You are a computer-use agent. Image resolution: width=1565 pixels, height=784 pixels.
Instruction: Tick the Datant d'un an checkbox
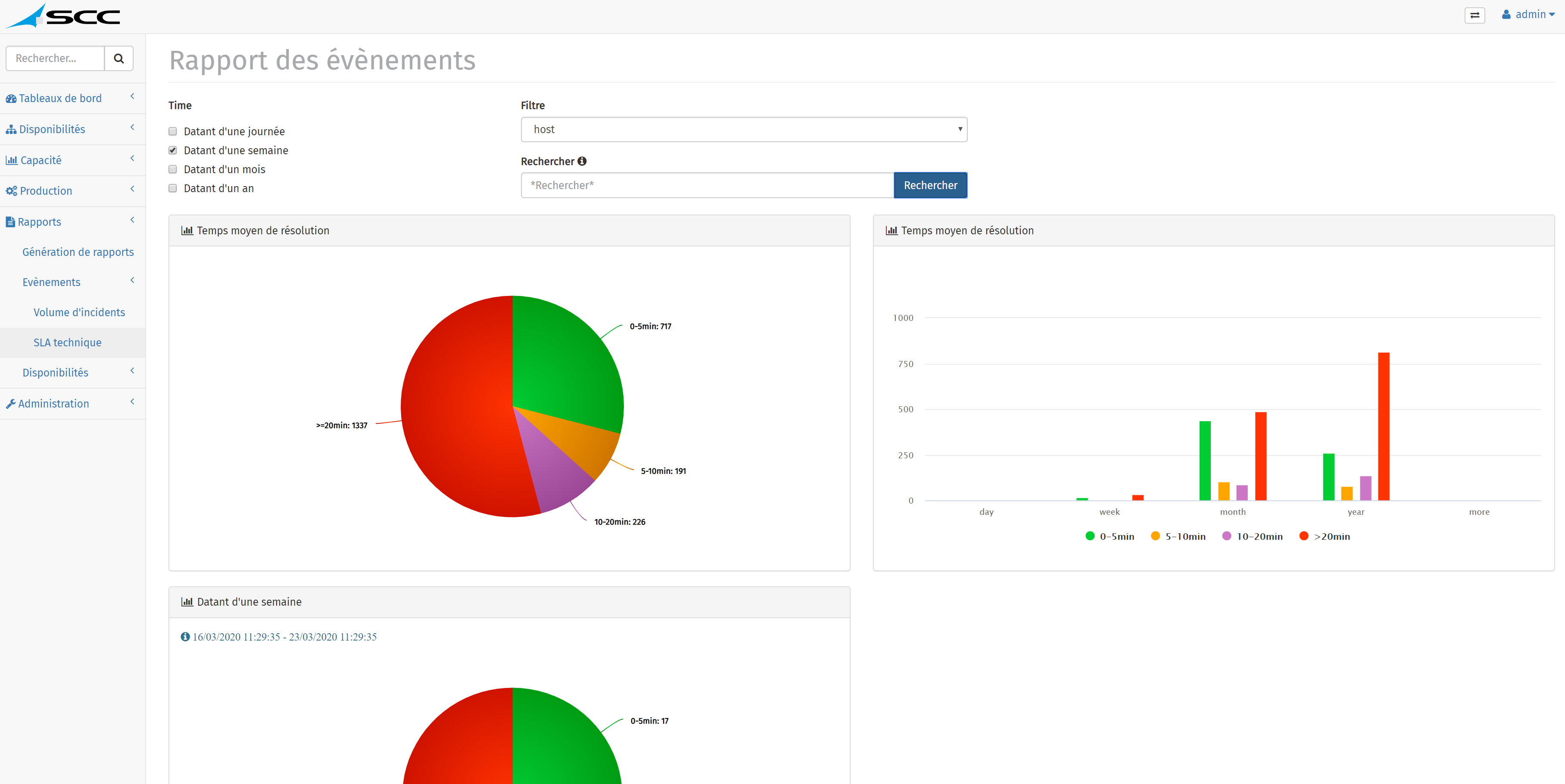(x=172, y=188)
